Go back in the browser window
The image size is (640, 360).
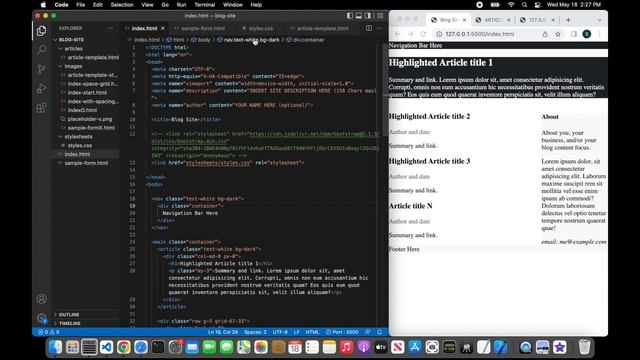[x=398, y=34]
